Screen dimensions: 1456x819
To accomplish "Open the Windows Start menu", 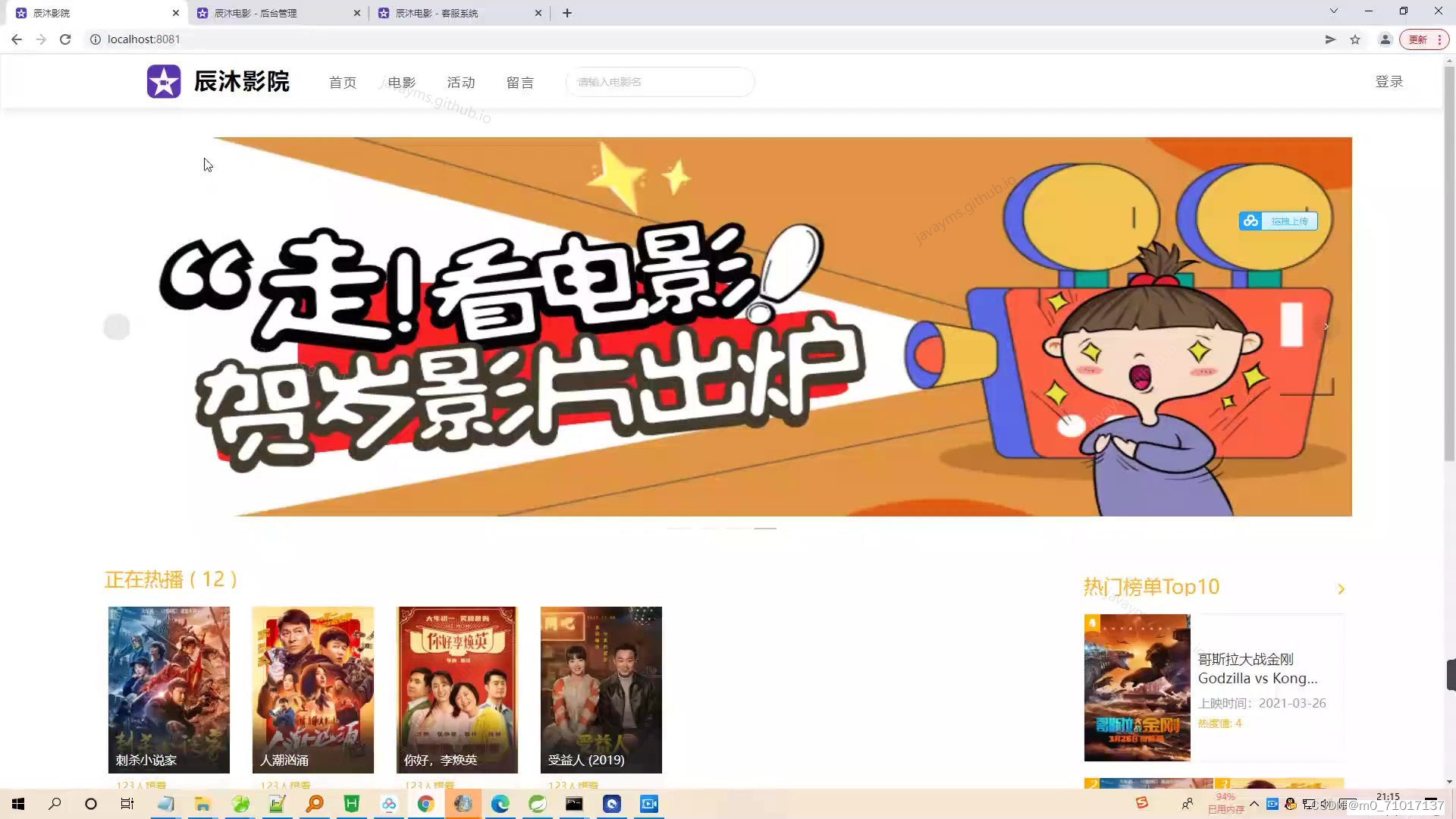I will (18, 804).
